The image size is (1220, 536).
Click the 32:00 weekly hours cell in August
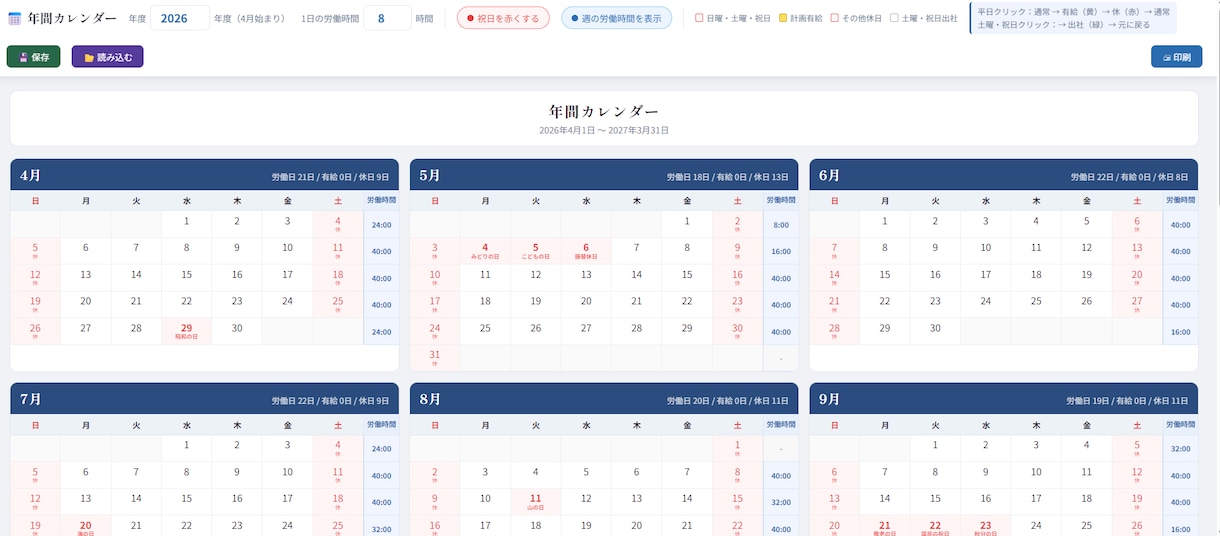click(781, 502)
